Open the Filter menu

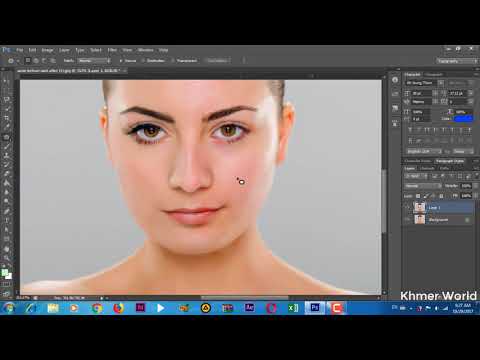(112, 50)
